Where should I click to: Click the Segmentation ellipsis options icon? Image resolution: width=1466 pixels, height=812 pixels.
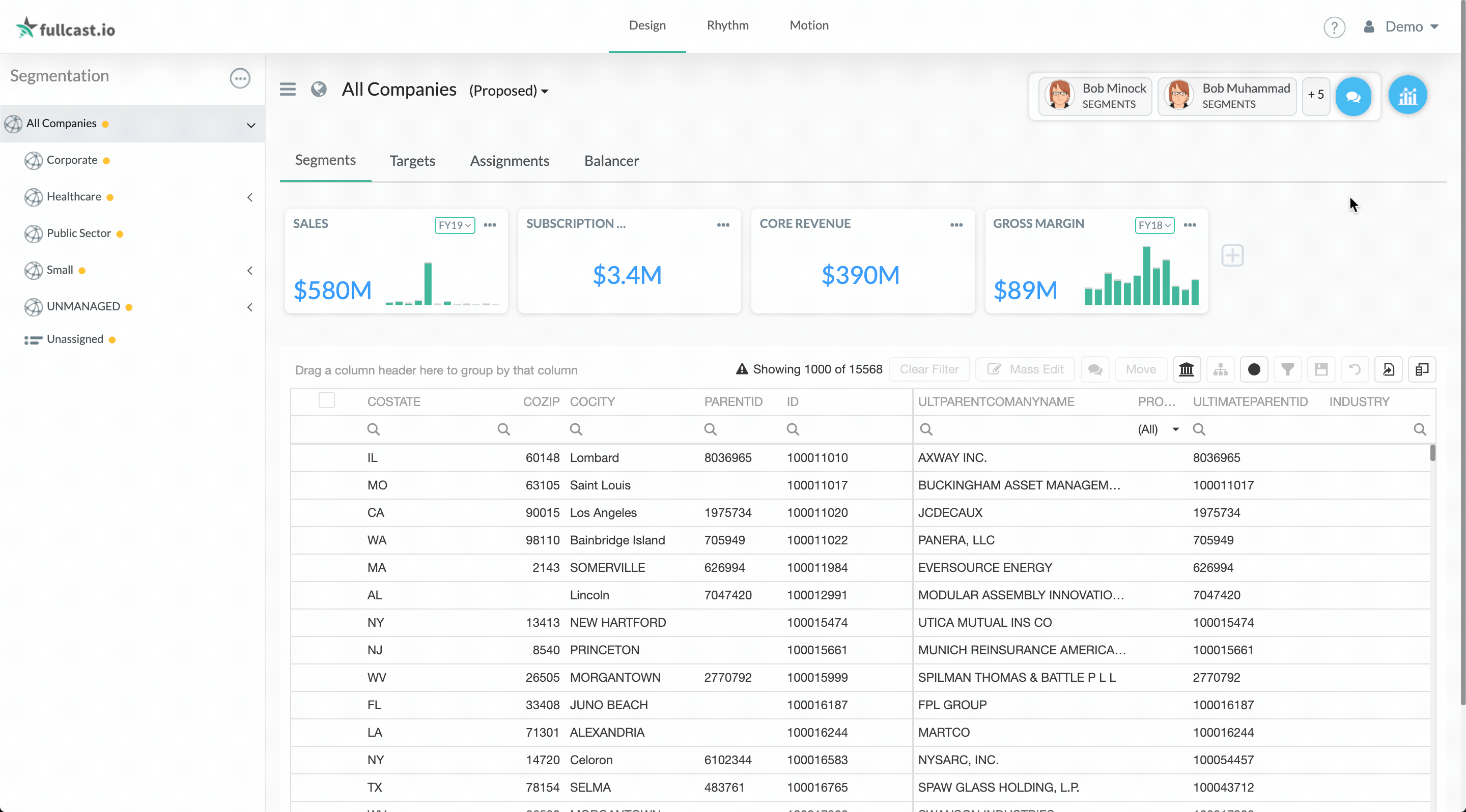[x=240, y=78]
